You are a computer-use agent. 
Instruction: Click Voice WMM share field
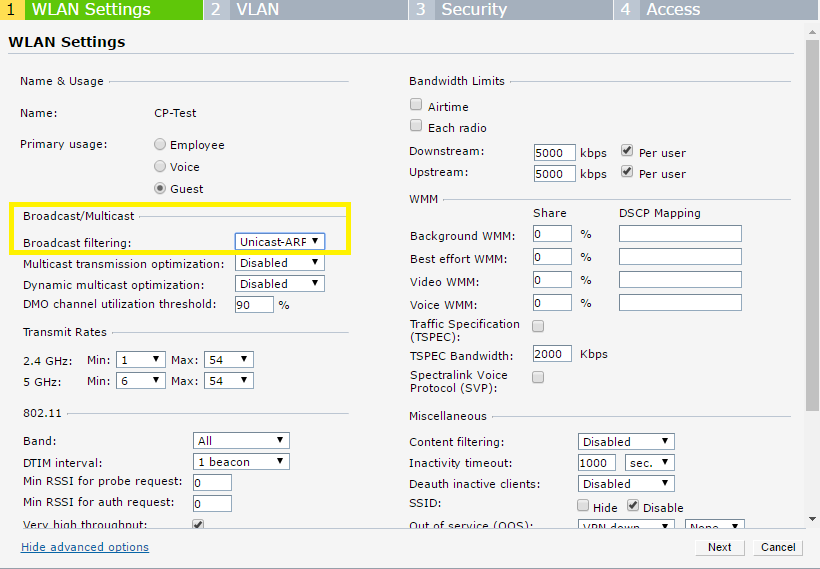(x=552, y=303)
